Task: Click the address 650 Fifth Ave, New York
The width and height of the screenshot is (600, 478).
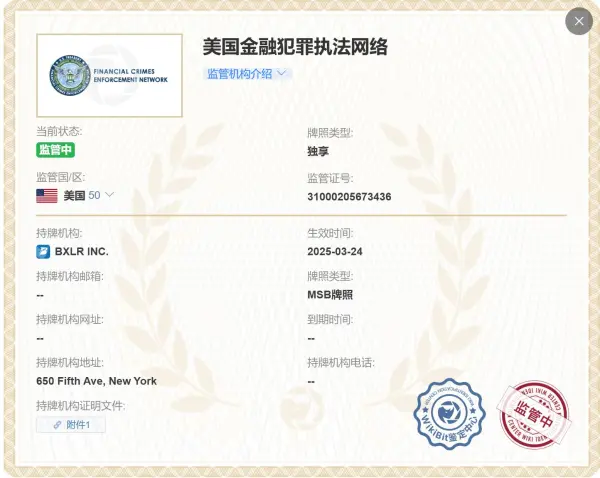Action: 96,381
